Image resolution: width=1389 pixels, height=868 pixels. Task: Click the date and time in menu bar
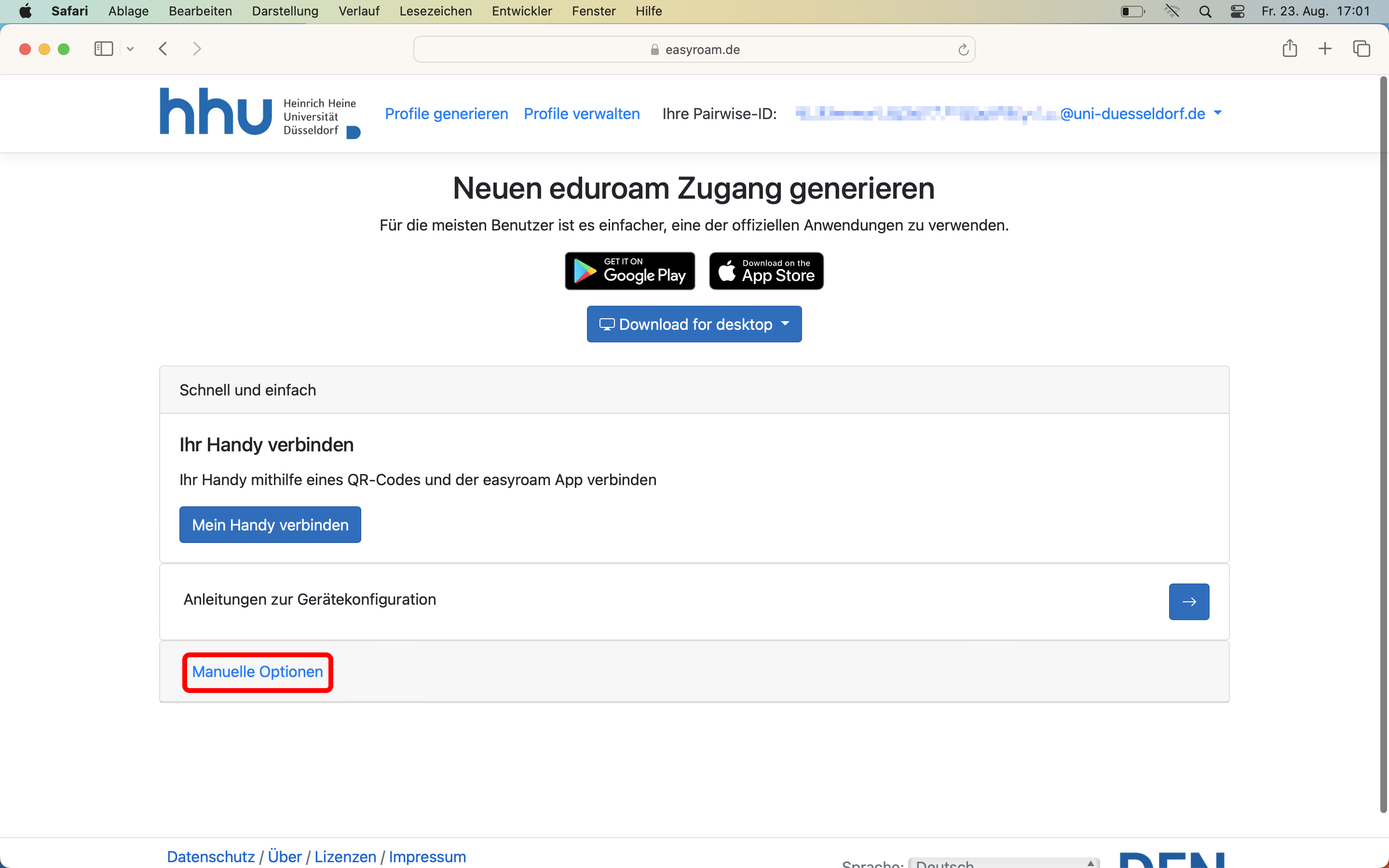(x=1315, y=11)
